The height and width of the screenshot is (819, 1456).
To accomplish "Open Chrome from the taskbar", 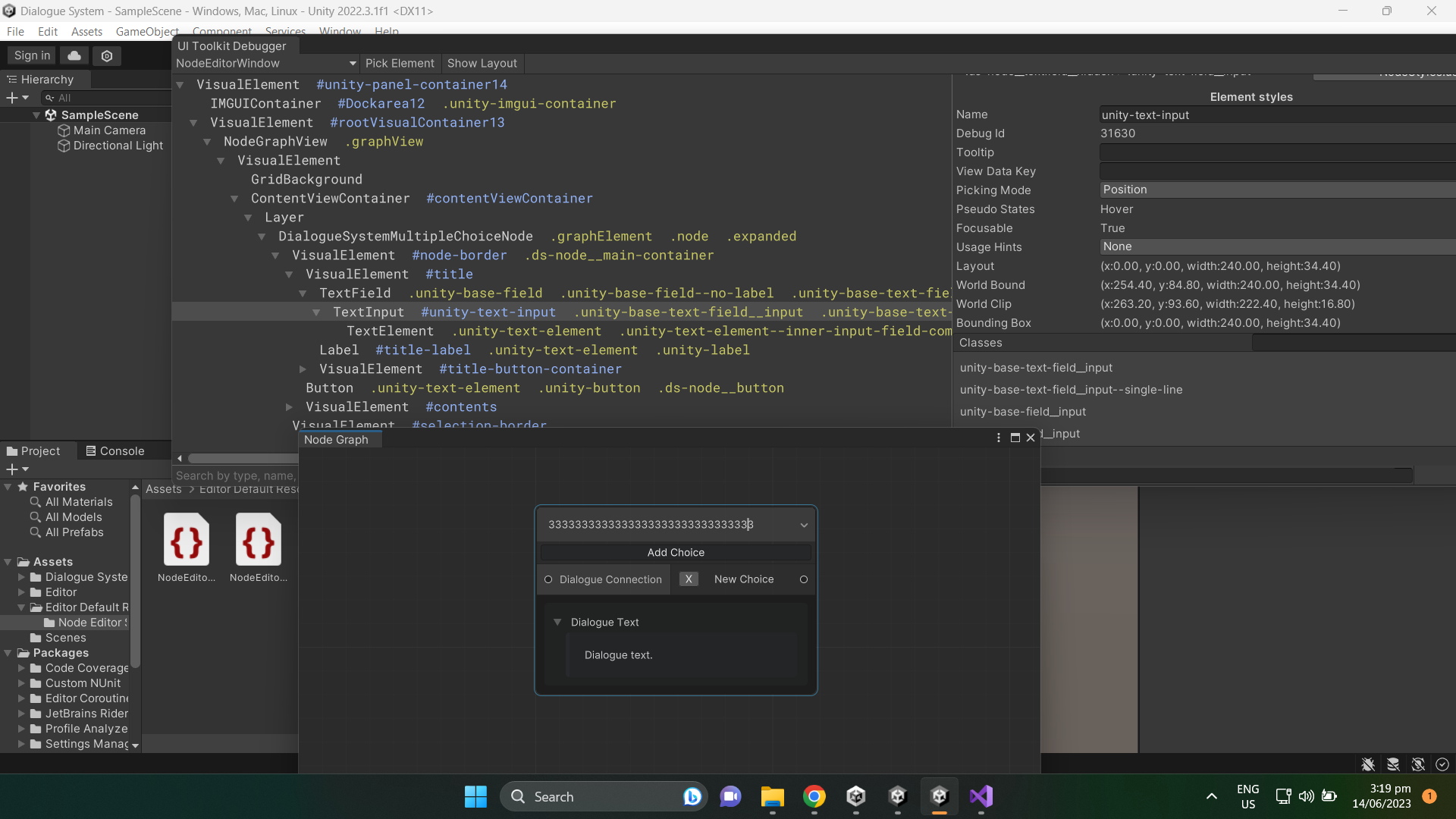I will click(814, 796).
